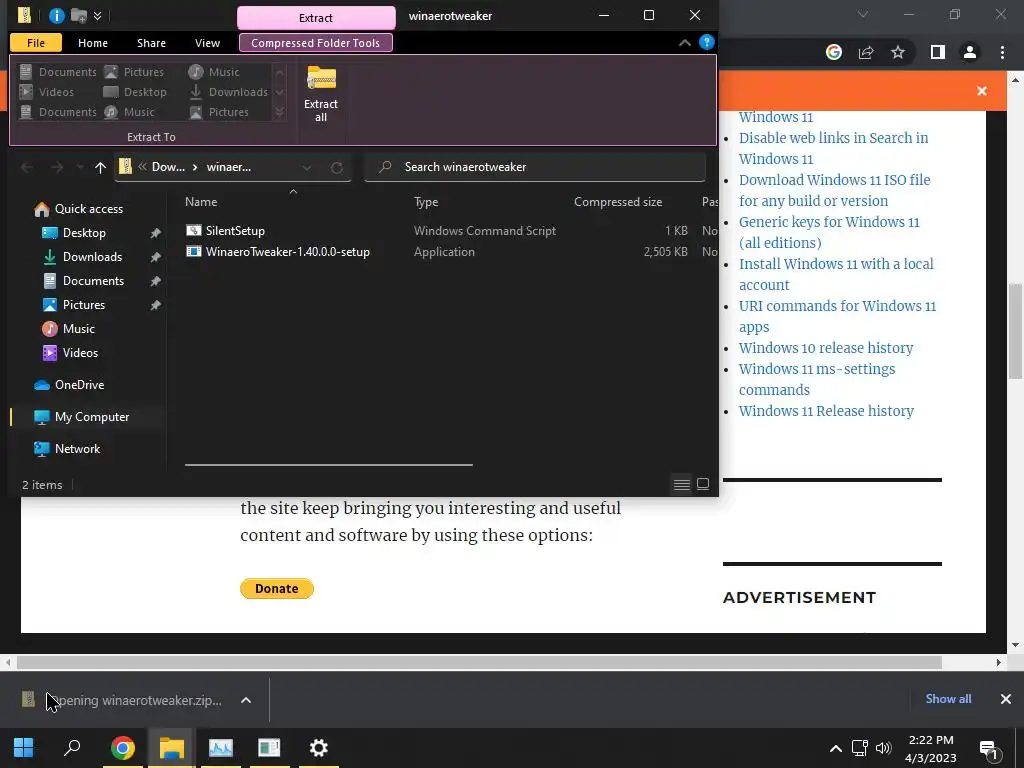Switch to details view layout icon
This screenshot has width=1024, height=768.
coord(681,485)
